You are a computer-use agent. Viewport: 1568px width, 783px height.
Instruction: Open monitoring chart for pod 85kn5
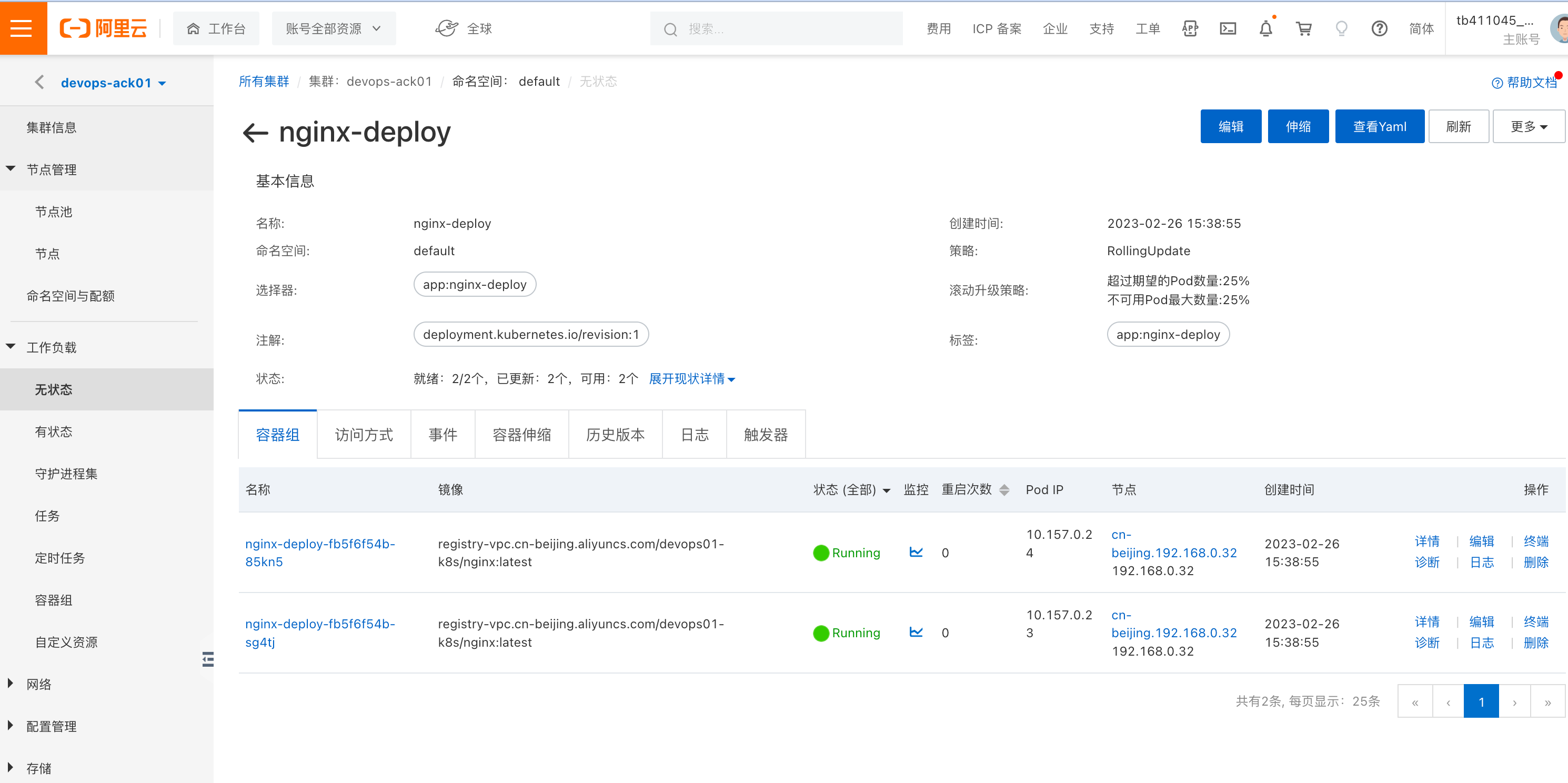click(916, 552)
